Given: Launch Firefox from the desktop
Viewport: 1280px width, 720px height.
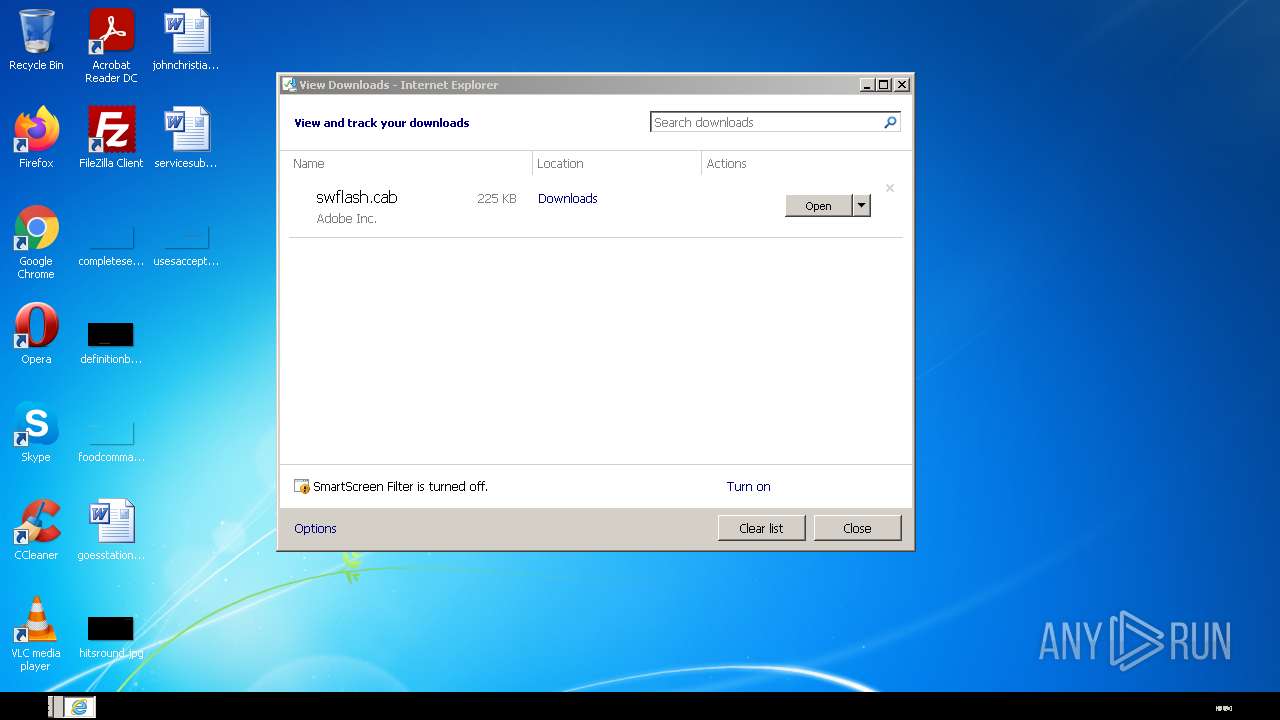Looking at the screenshot, I should (x=36, y=137).
